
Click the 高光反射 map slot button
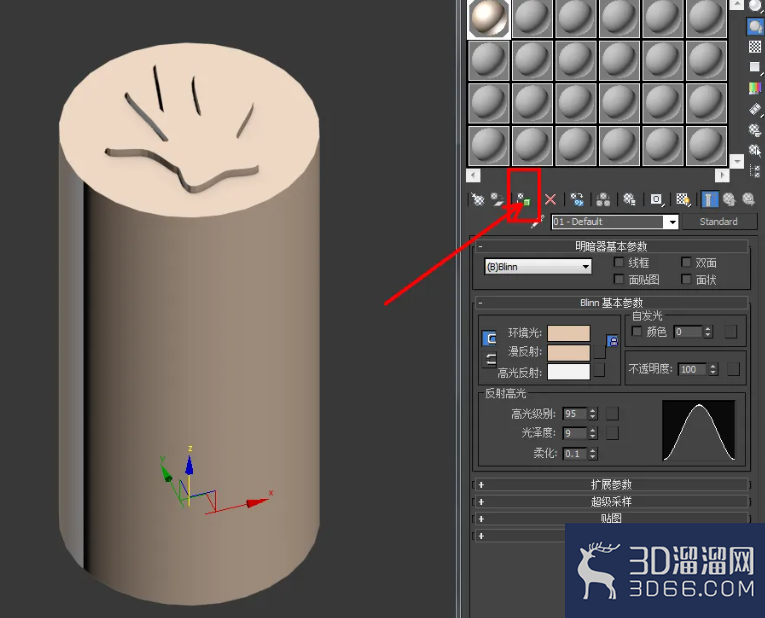point(600,370)
